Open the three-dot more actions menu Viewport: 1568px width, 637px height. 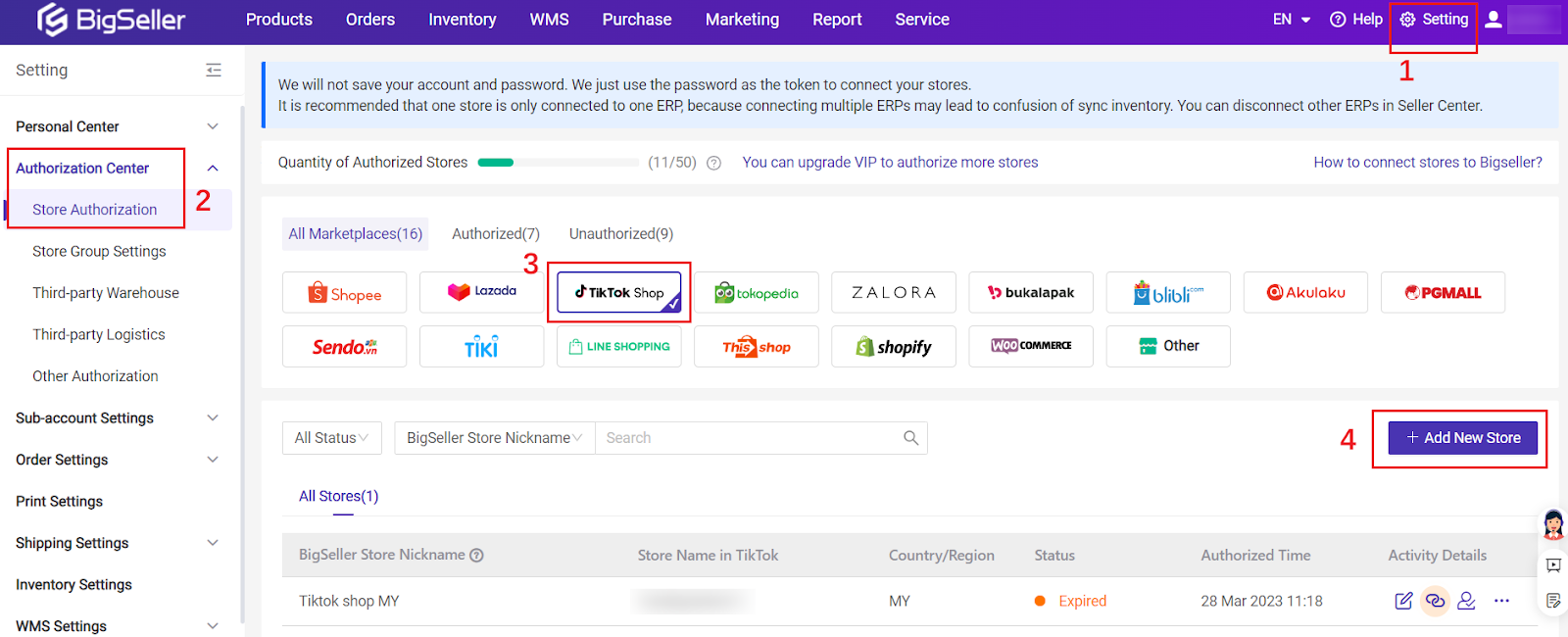pos(1501,601)
